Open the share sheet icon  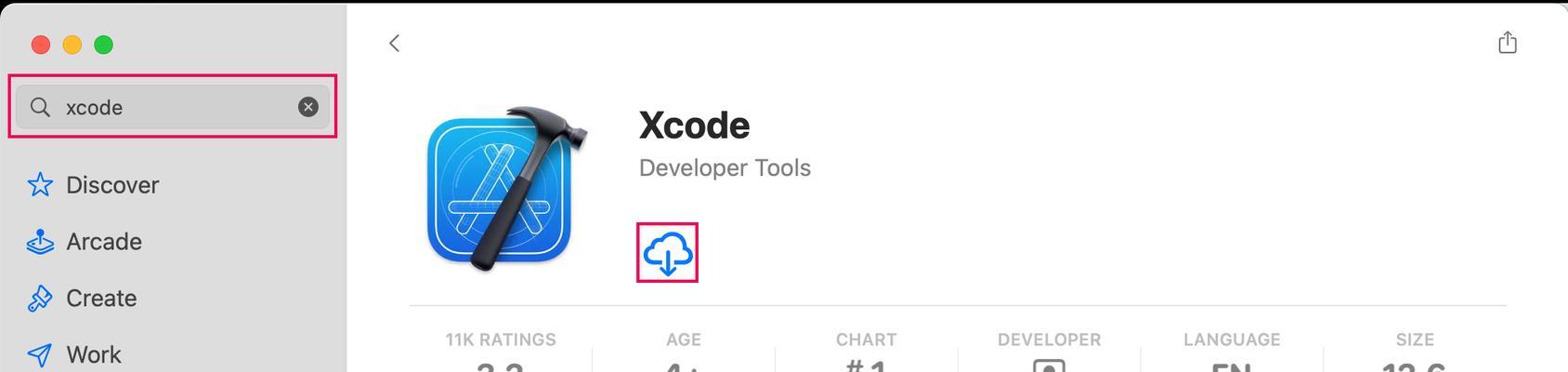[x=1507, y=42]
